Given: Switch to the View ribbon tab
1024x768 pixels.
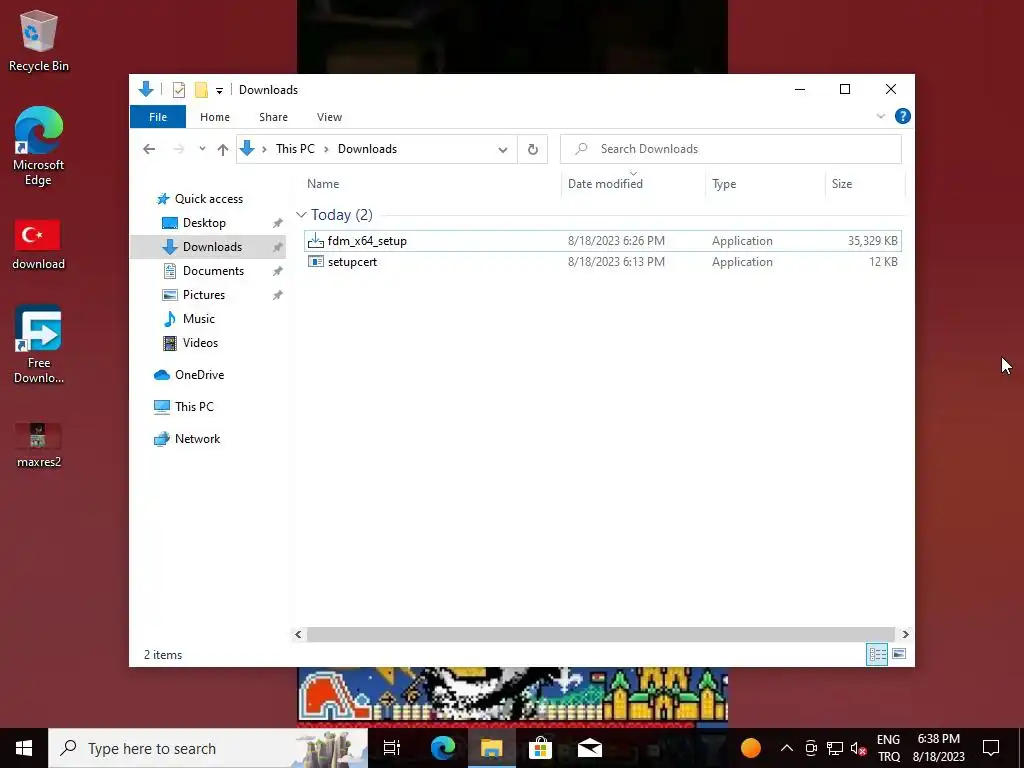Looking at the screenshot, I should coord(329,117).
